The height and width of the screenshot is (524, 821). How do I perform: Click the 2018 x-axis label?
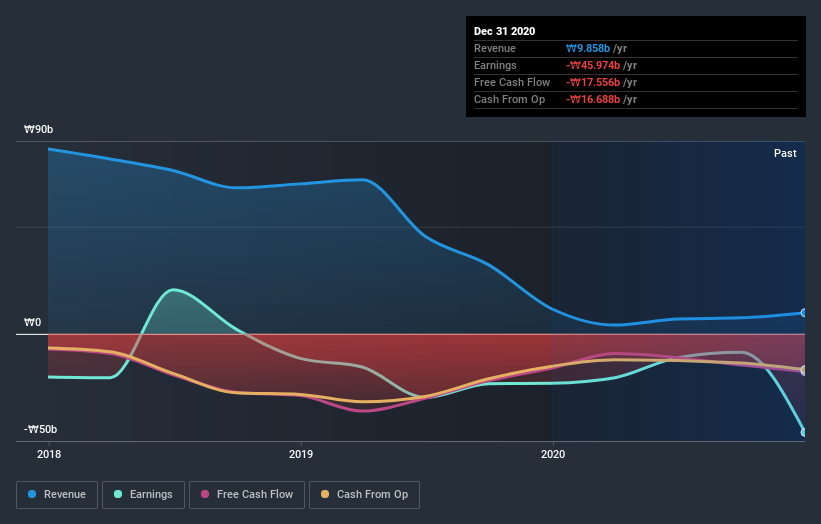click(49, 454)
